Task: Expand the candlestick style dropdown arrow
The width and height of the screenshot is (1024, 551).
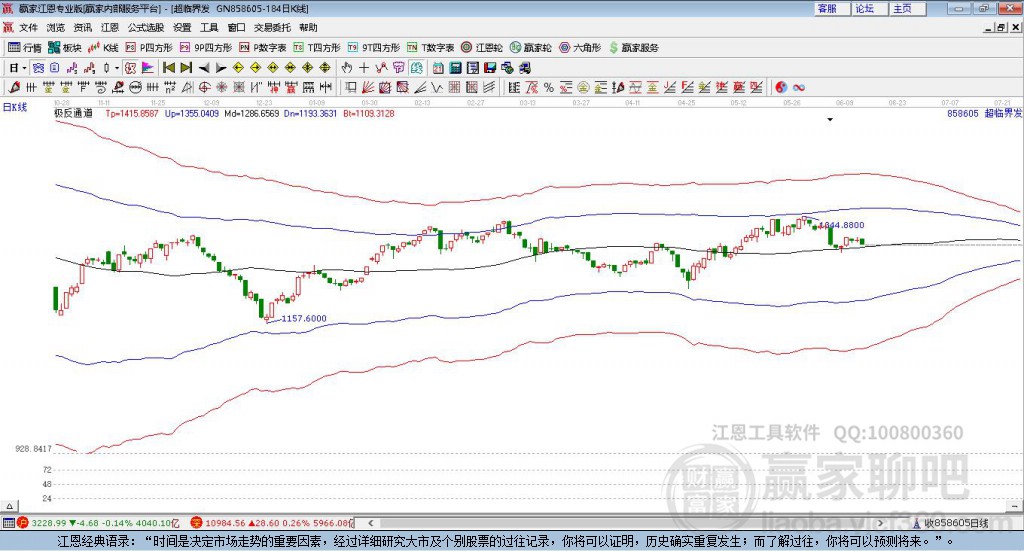Action: (x=117, y=68)
